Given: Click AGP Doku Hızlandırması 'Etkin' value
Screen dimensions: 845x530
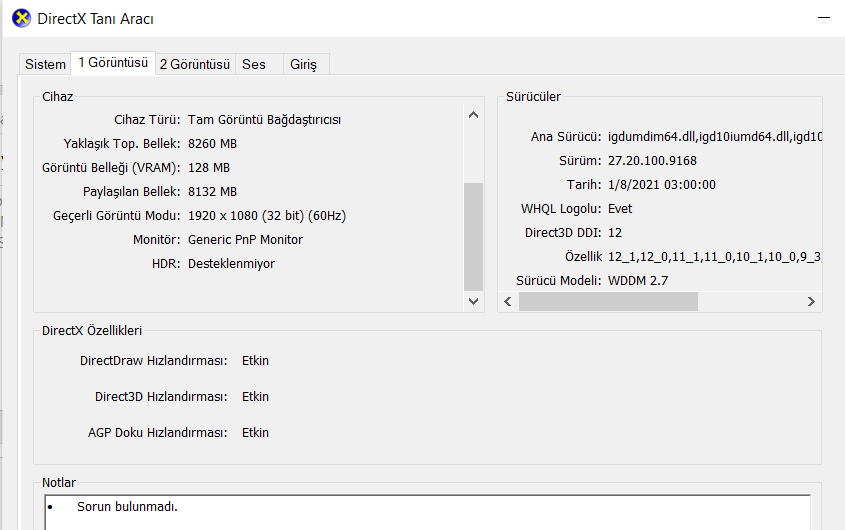Looking at the screenshot, I should point(255,432).
